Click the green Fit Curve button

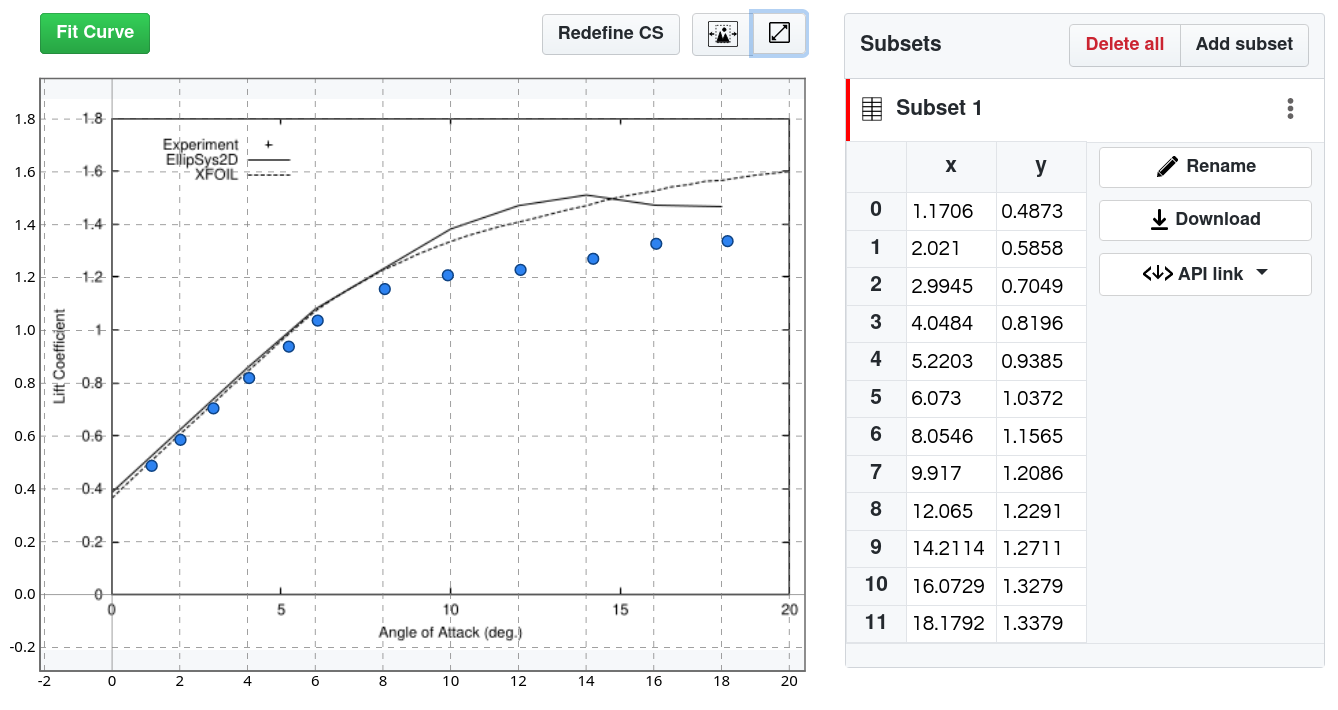tap(95, 33)
